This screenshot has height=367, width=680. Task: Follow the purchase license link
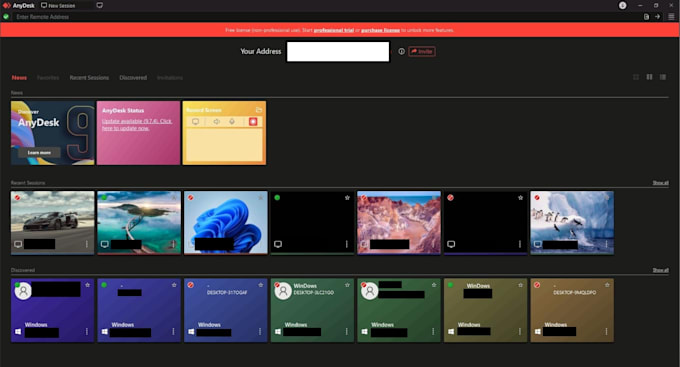pyautogui.click(x=380, y=30)
